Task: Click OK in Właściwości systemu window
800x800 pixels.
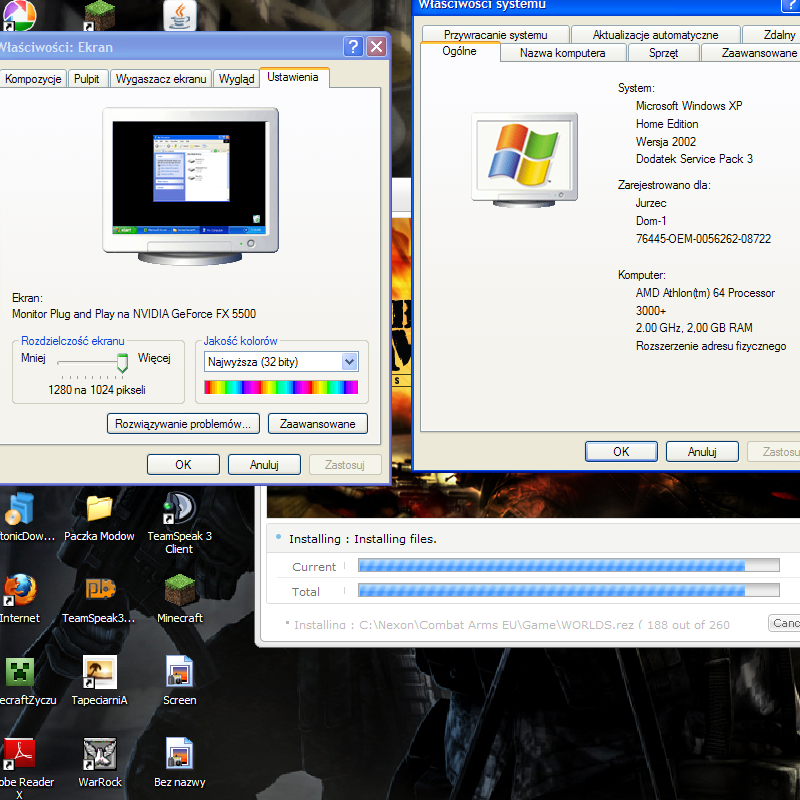Action: pyautogui.click(x=621, y=452)
